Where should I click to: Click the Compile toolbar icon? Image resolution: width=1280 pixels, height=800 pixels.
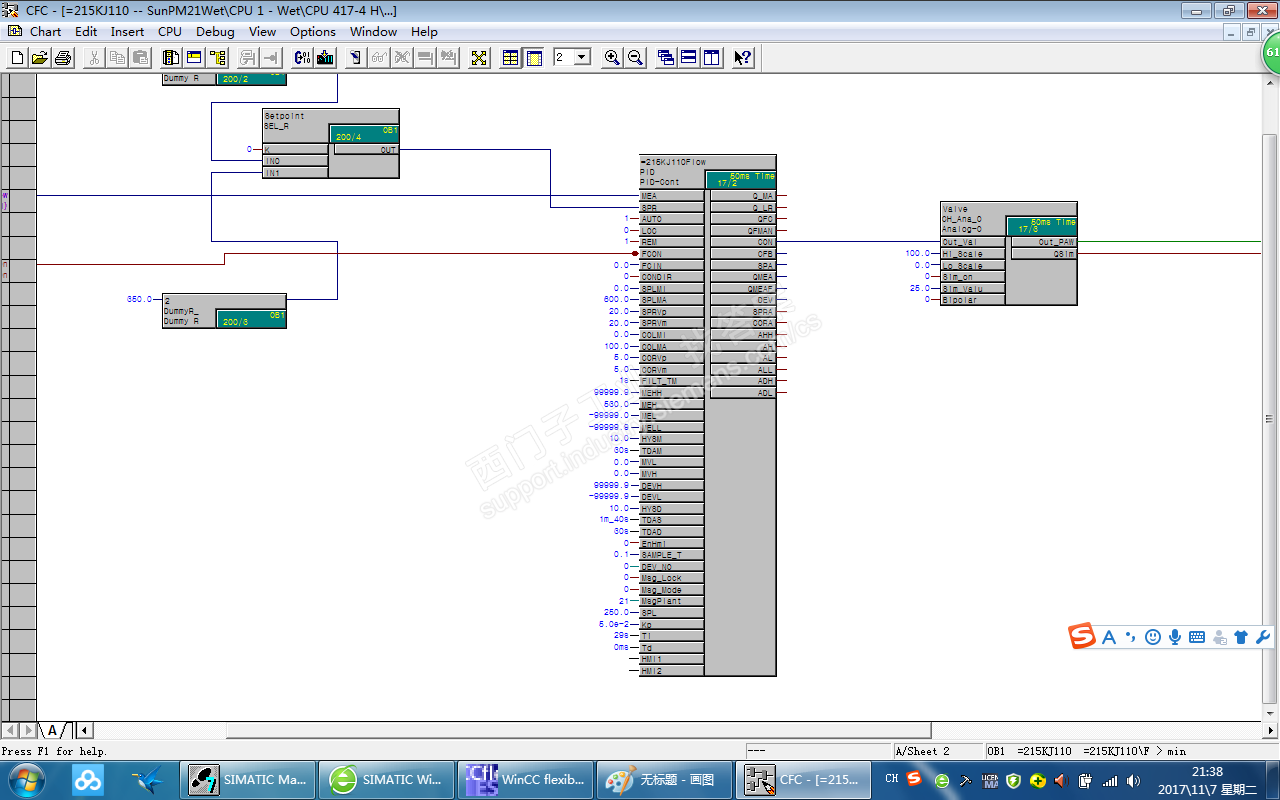click(302, 58)
